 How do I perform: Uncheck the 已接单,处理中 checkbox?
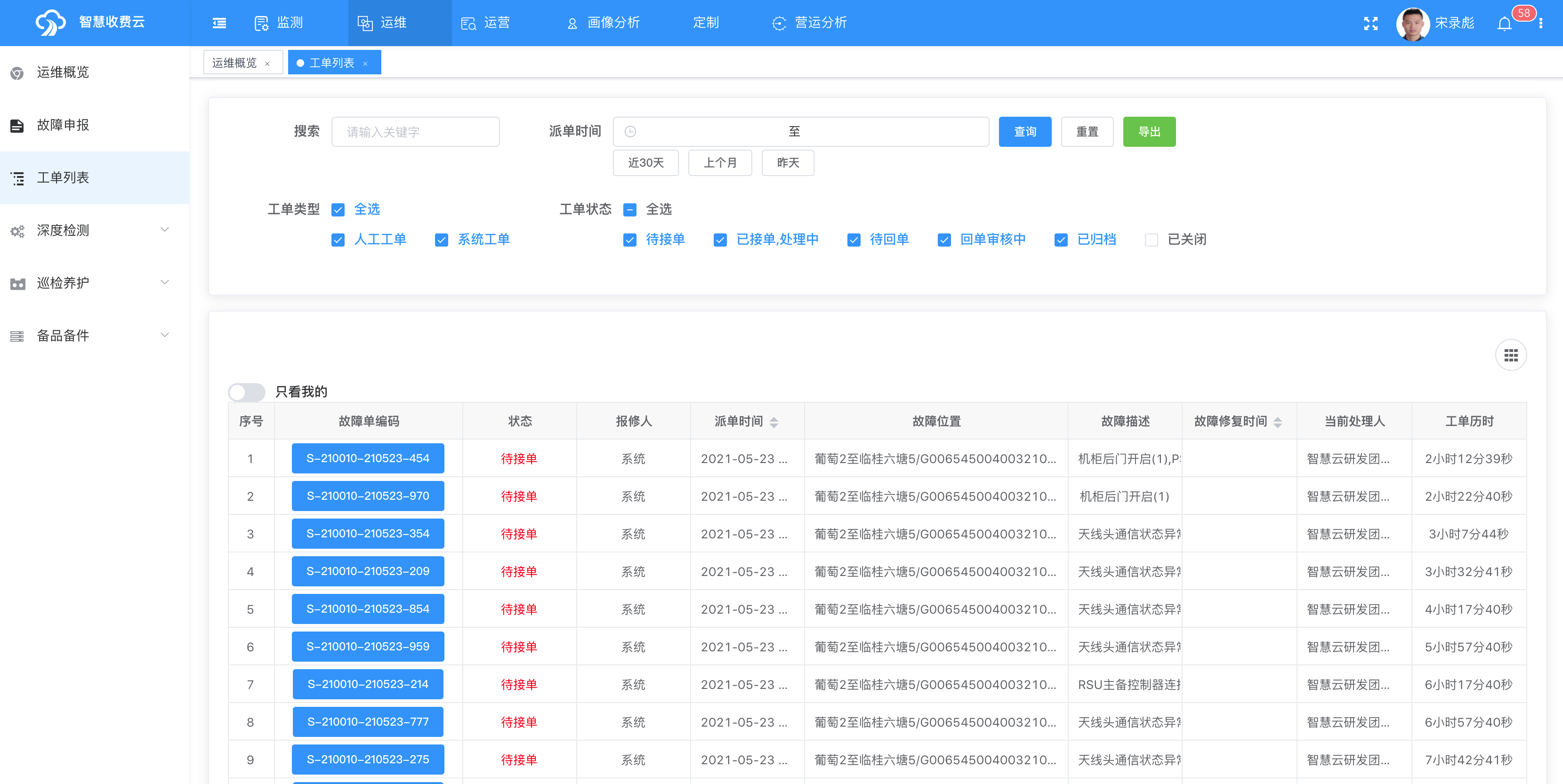(720, 240)
